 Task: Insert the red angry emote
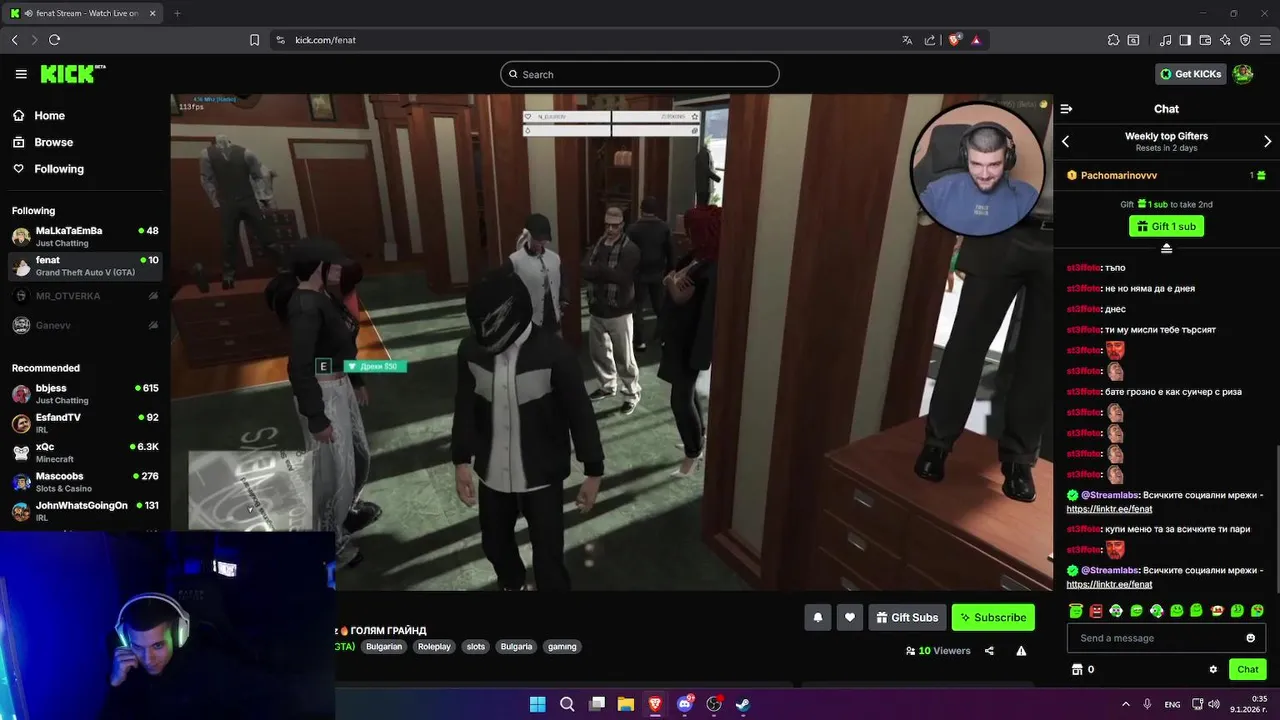pyautogui.click(x=1096, y=610)
